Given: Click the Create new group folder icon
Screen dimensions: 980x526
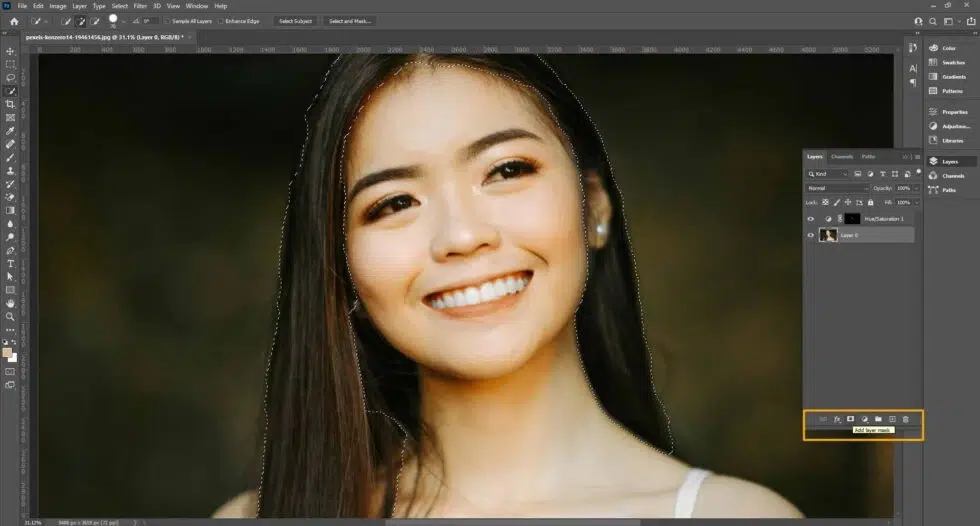Looking at the screenshot, I should (x=878, y=419).
